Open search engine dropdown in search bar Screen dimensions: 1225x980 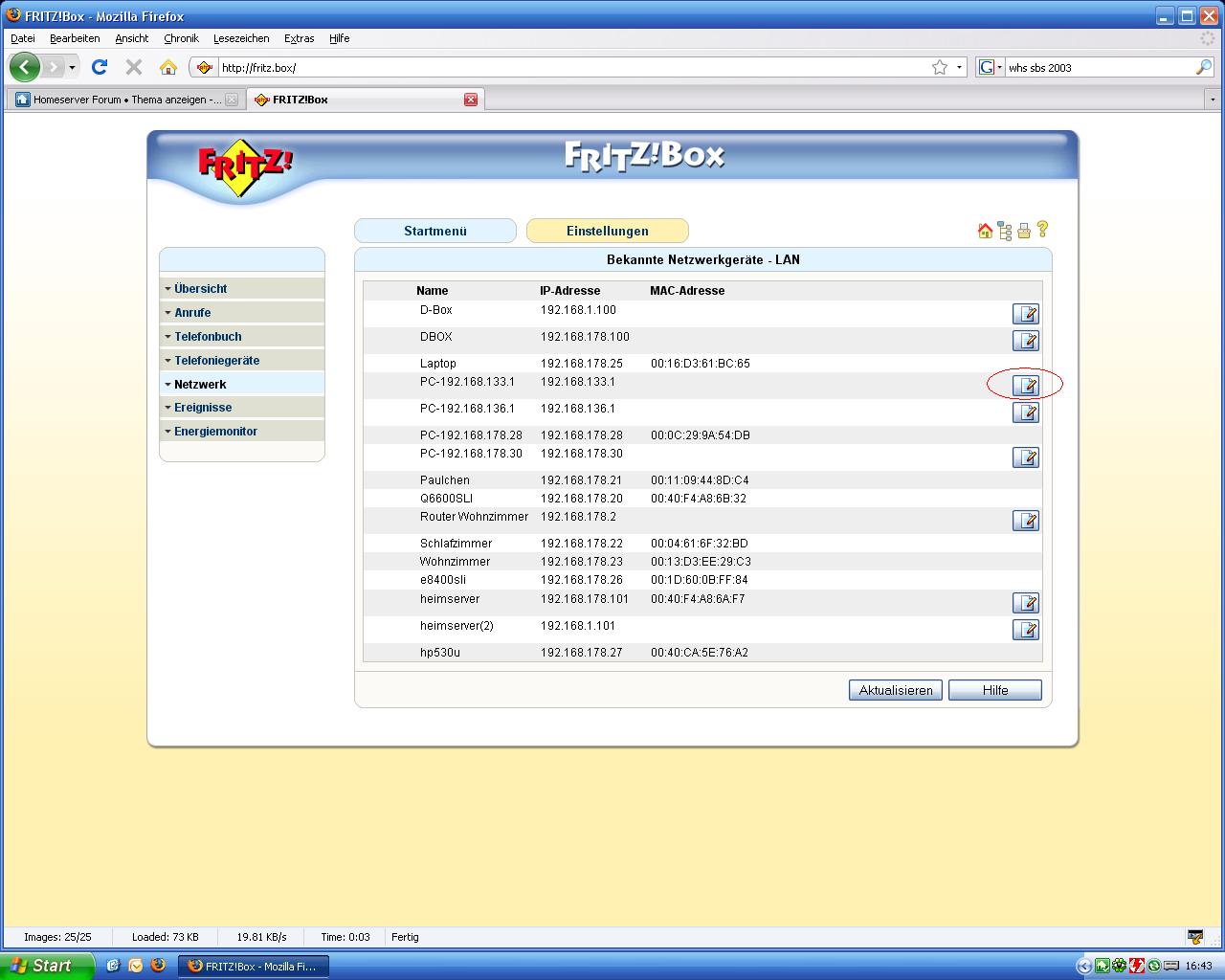pyautogui.click(x=990, y=67)
